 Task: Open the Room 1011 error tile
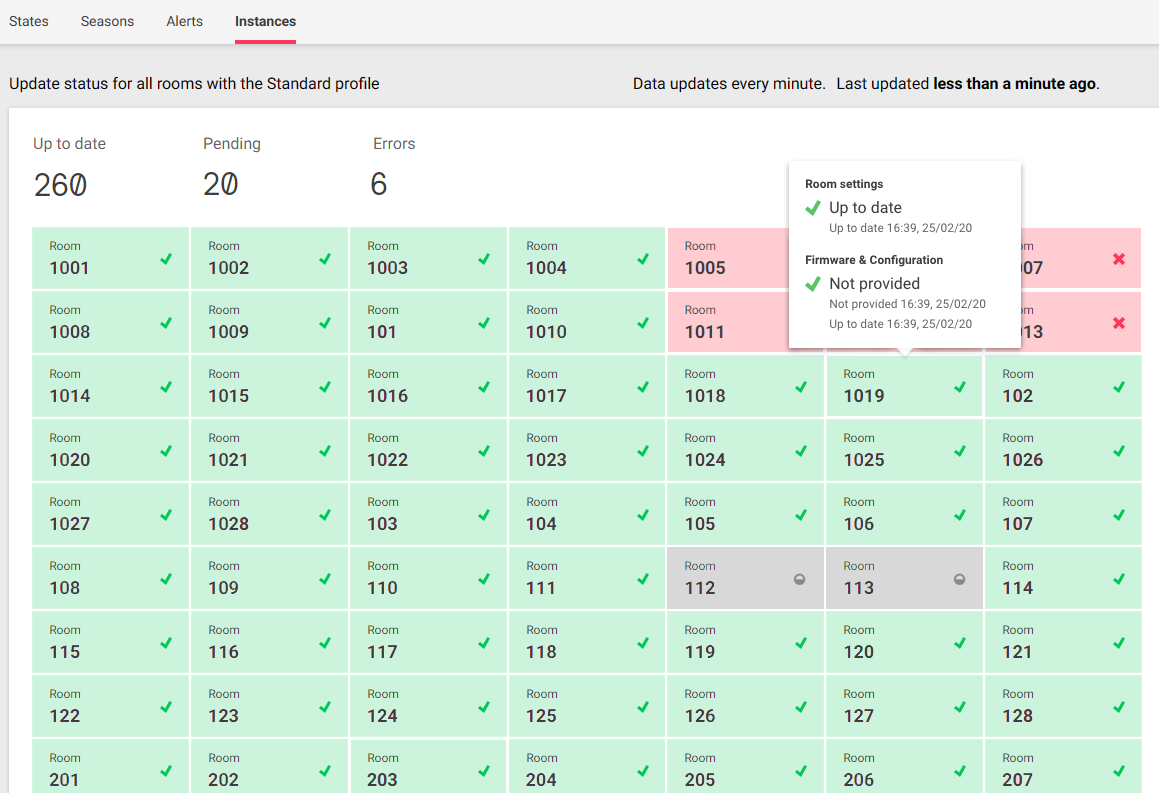[x=720, y=322]
